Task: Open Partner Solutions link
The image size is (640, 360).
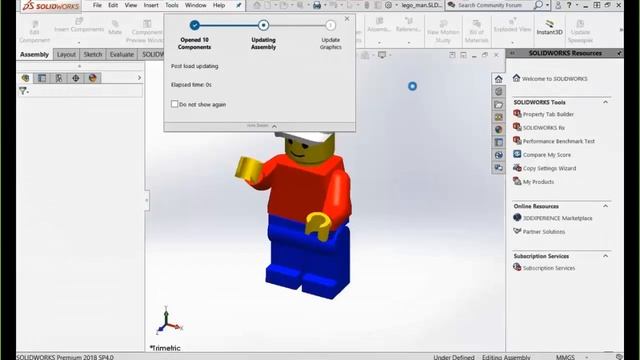Action: point(544,232)
